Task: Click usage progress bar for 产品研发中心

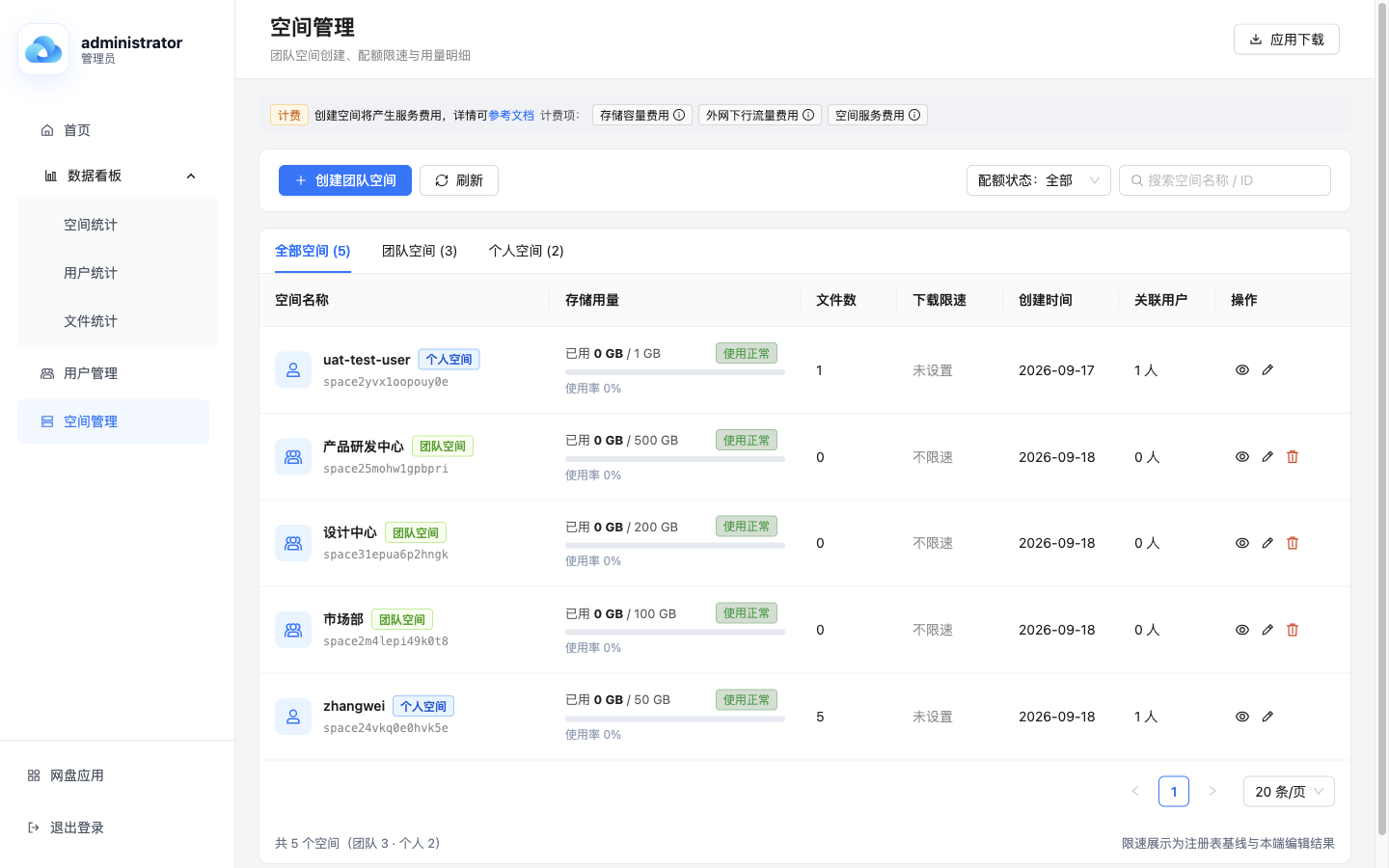Action: click(675, 459)
